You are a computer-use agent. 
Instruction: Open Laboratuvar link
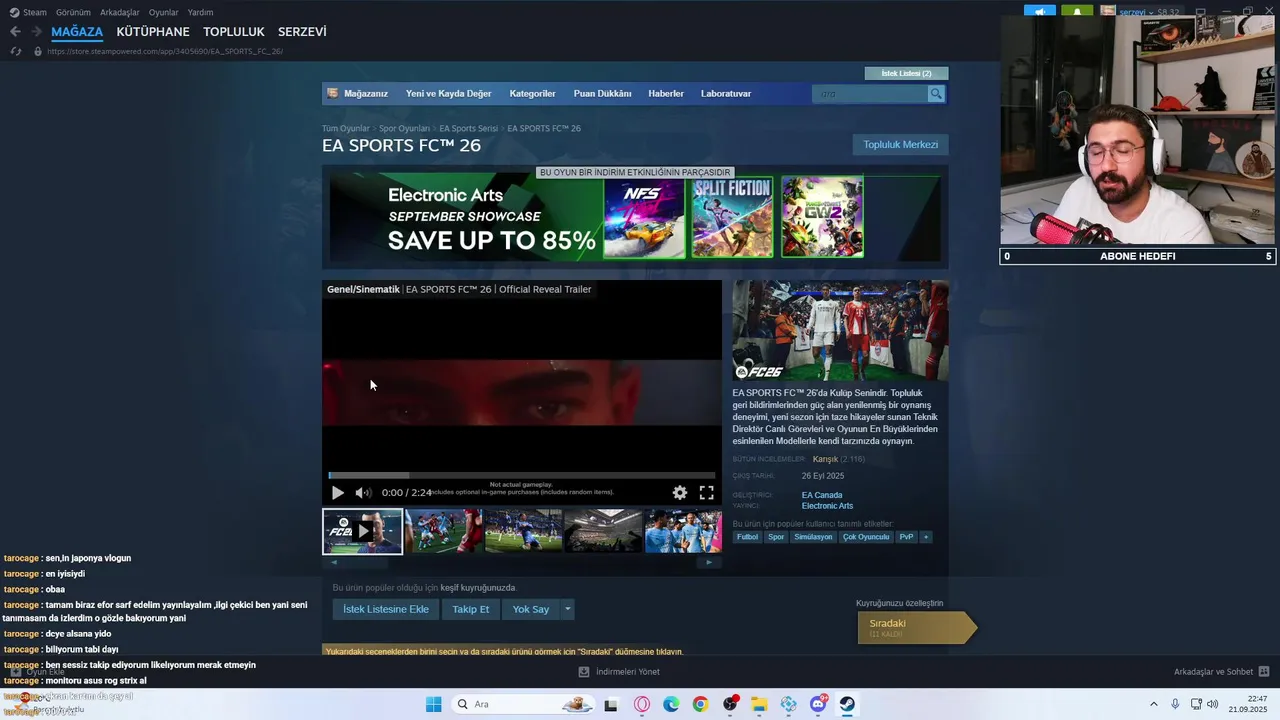(726, 94)
